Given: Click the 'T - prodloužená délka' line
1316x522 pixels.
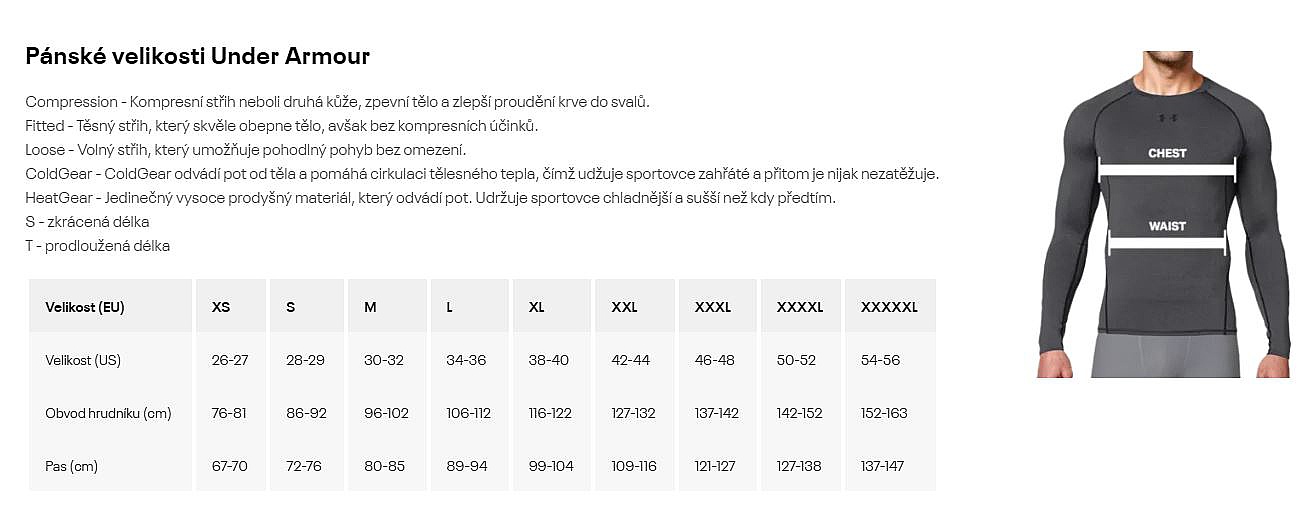Looking at the screenshot, I should [x=97, y=246].
